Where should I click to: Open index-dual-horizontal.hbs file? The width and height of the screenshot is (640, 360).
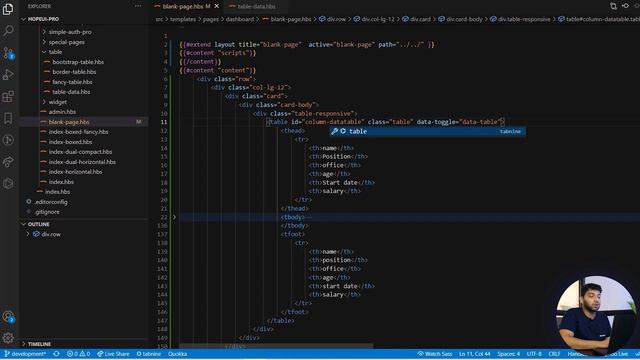point(82,162)
